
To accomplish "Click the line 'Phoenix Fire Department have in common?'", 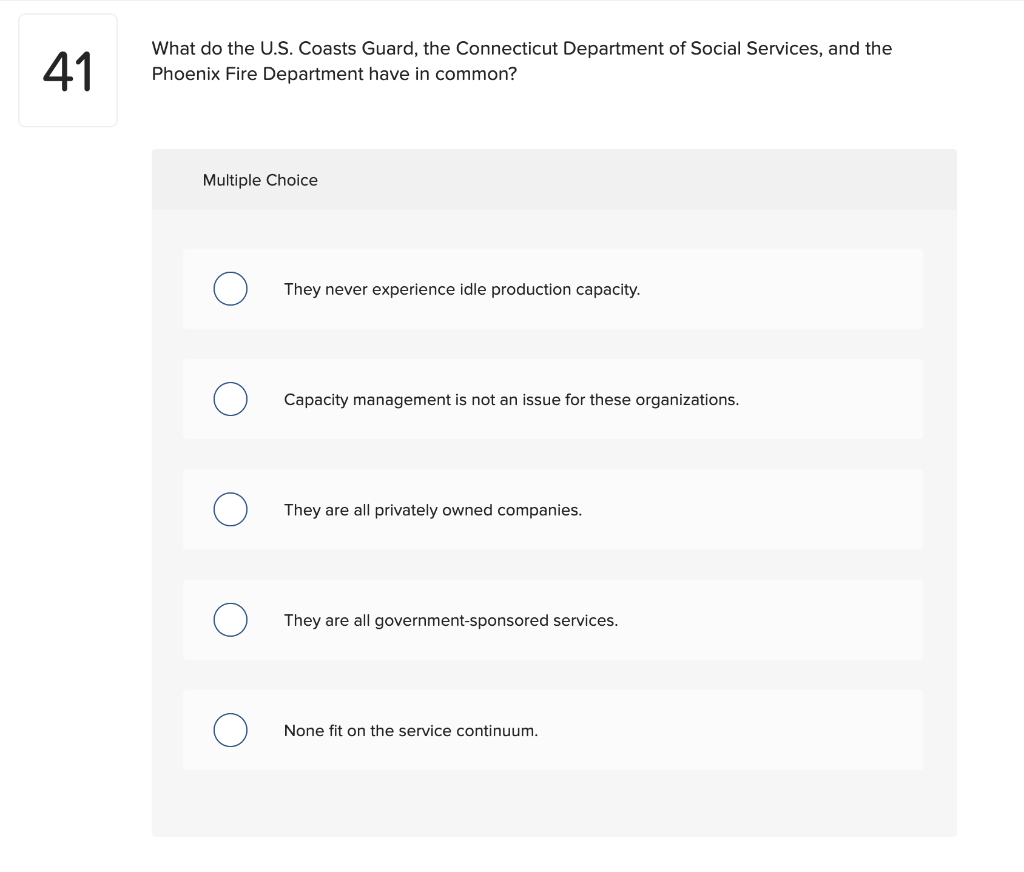I will coord(334,74).
